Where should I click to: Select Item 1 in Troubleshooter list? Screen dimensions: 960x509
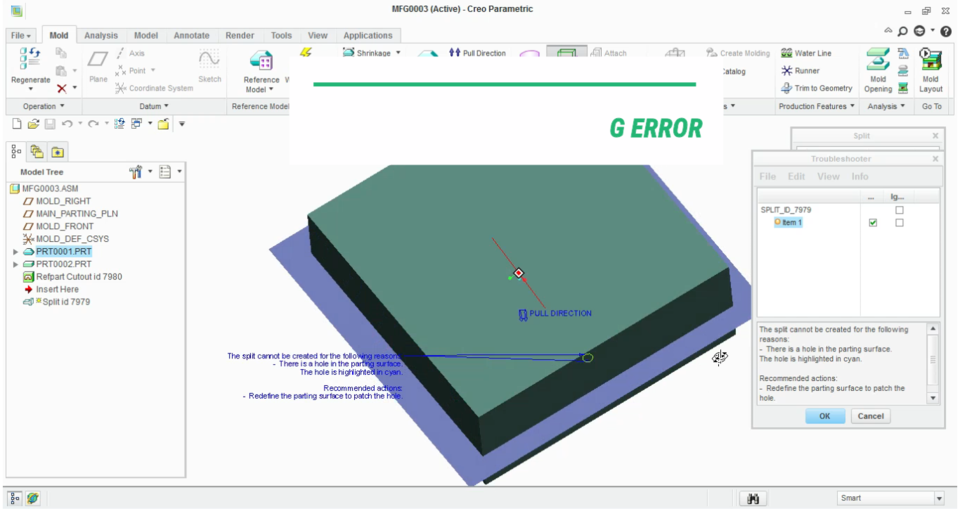pyautogui.click(x=789, y=222)
